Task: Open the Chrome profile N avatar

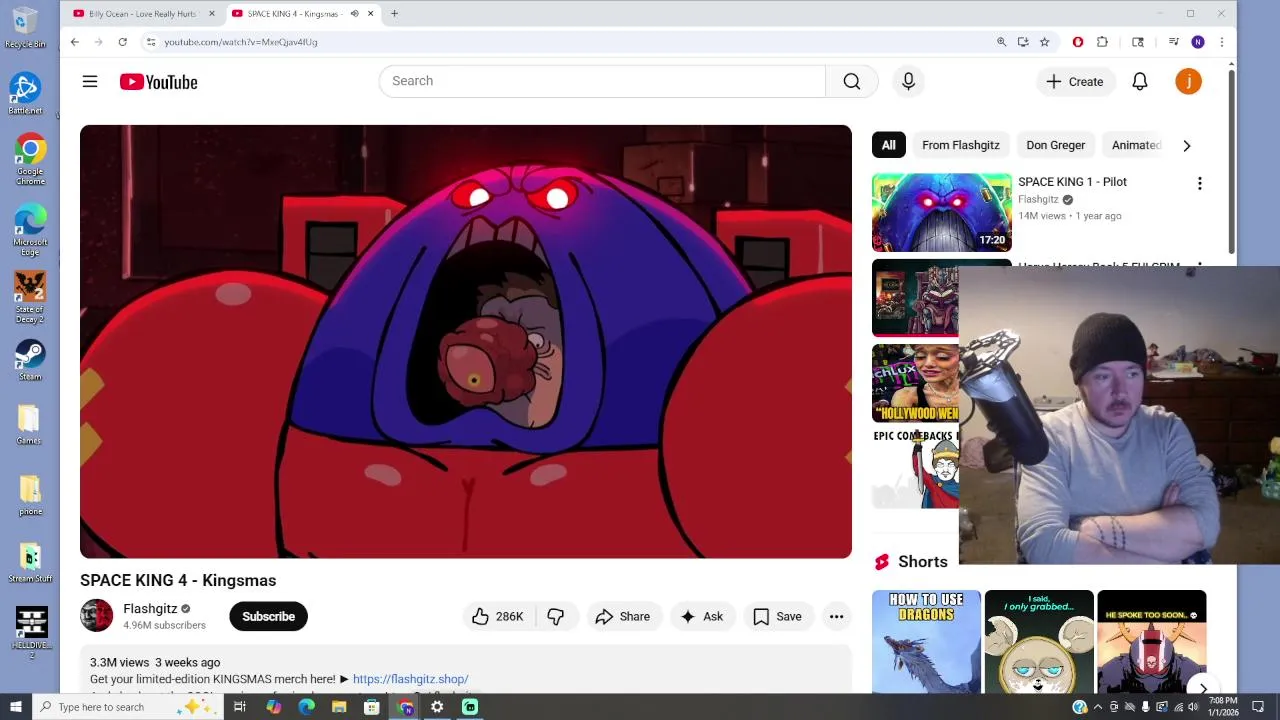Action: (x=1198, y=42)
